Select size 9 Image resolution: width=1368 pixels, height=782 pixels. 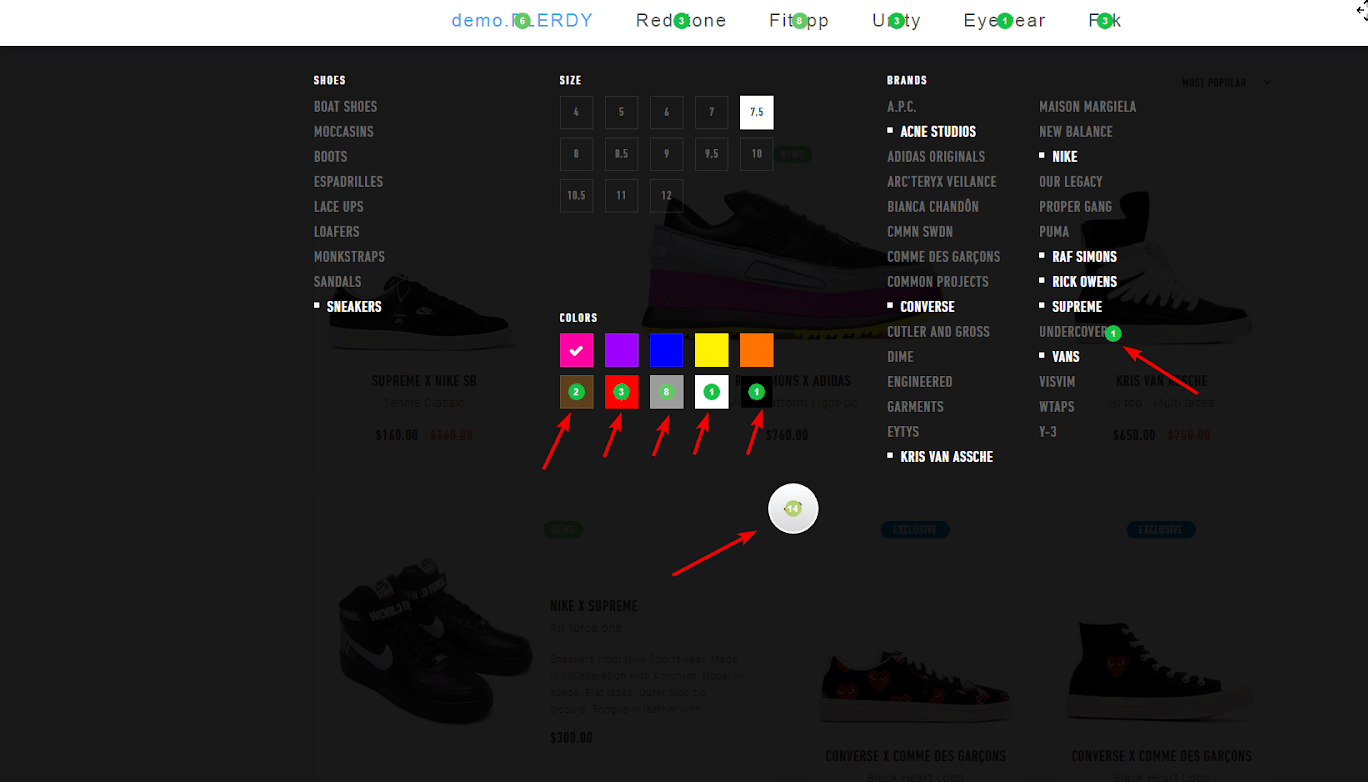tap(667, 155)
